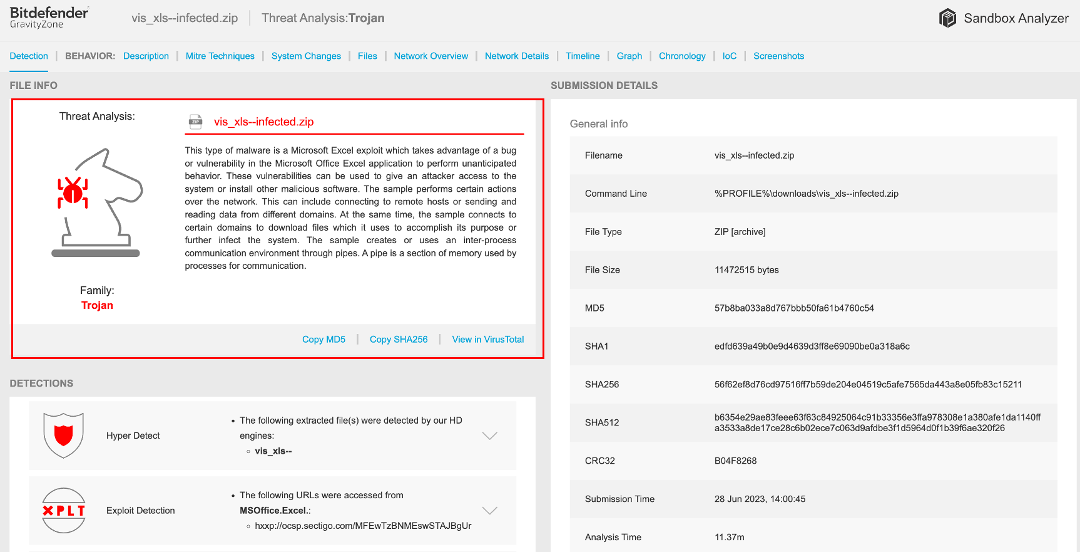Viewport: 1080px width, 552px height.
Task: Click the Bitdefender GravityZone logo
Action: pyautogui.click(x=49, y=17)
